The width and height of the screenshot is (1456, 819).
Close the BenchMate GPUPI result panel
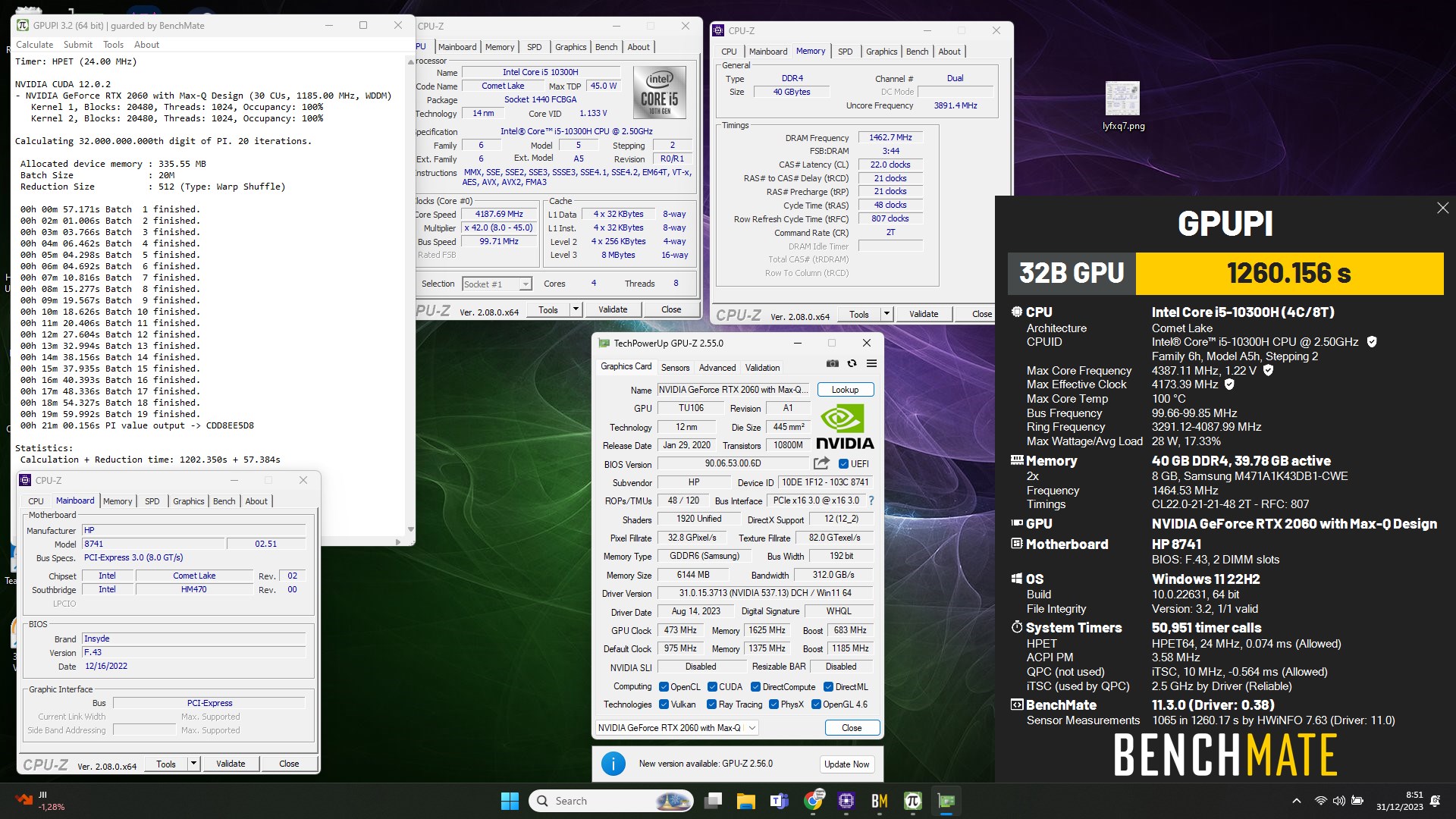point(1442,208)
